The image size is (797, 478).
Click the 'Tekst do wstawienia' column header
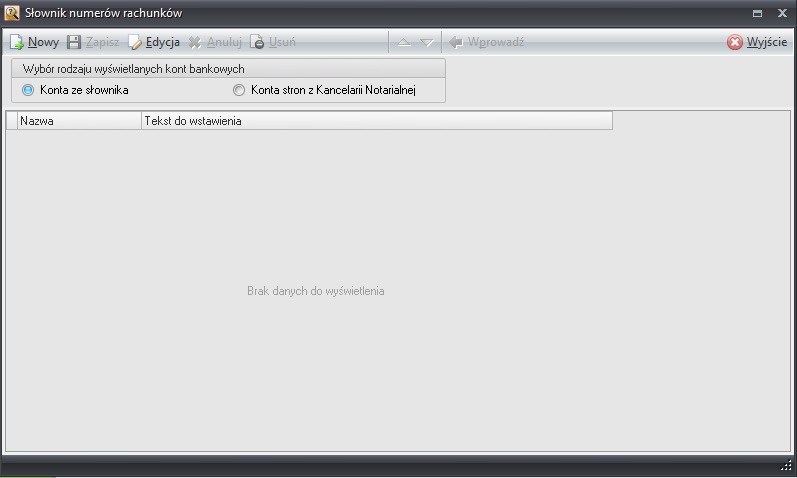coord(376,121)
